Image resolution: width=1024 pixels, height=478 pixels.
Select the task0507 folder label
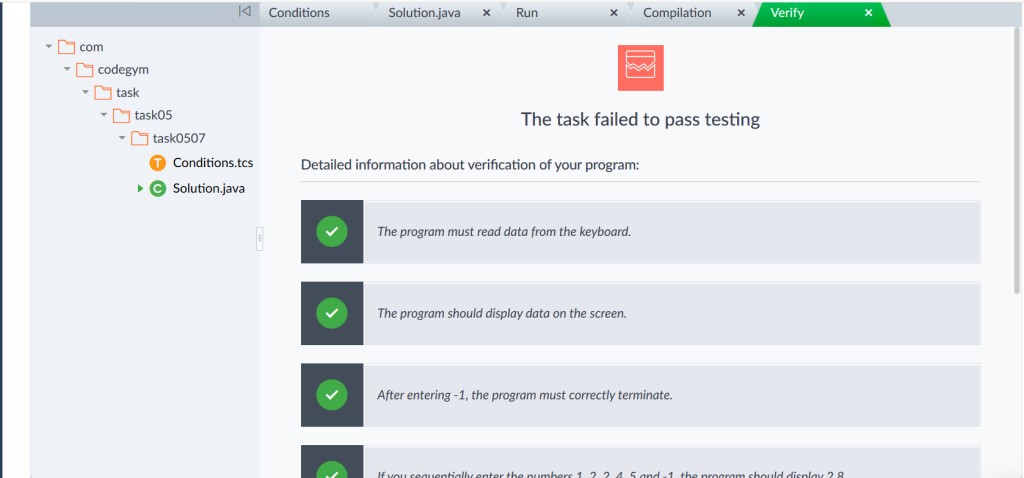pyautogui.click(x=179, y=138)
